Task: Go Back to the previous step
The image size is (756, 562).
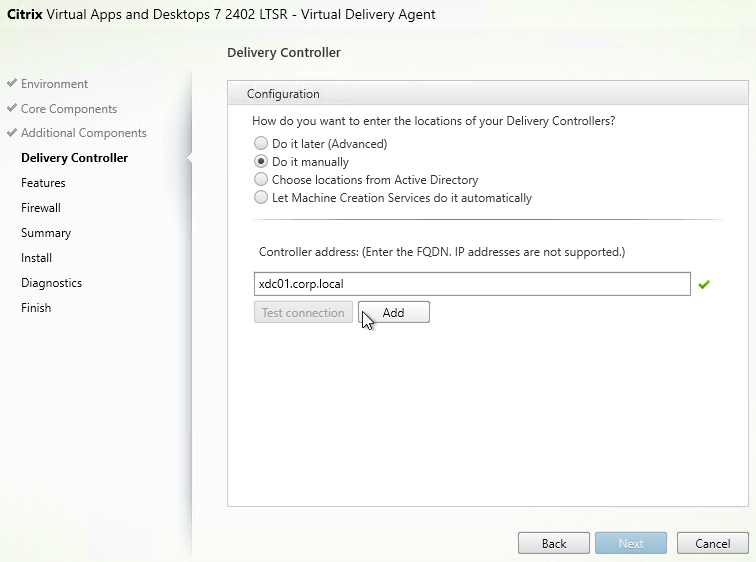Action: 554,544
